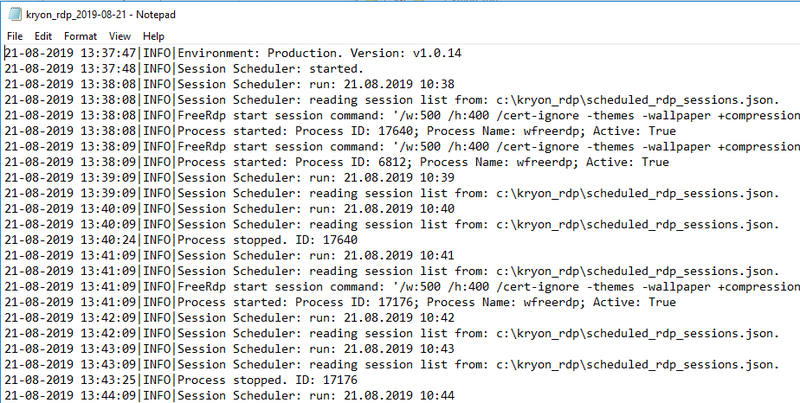Open the File menu
800x403 pixels.
coord(15,36)
